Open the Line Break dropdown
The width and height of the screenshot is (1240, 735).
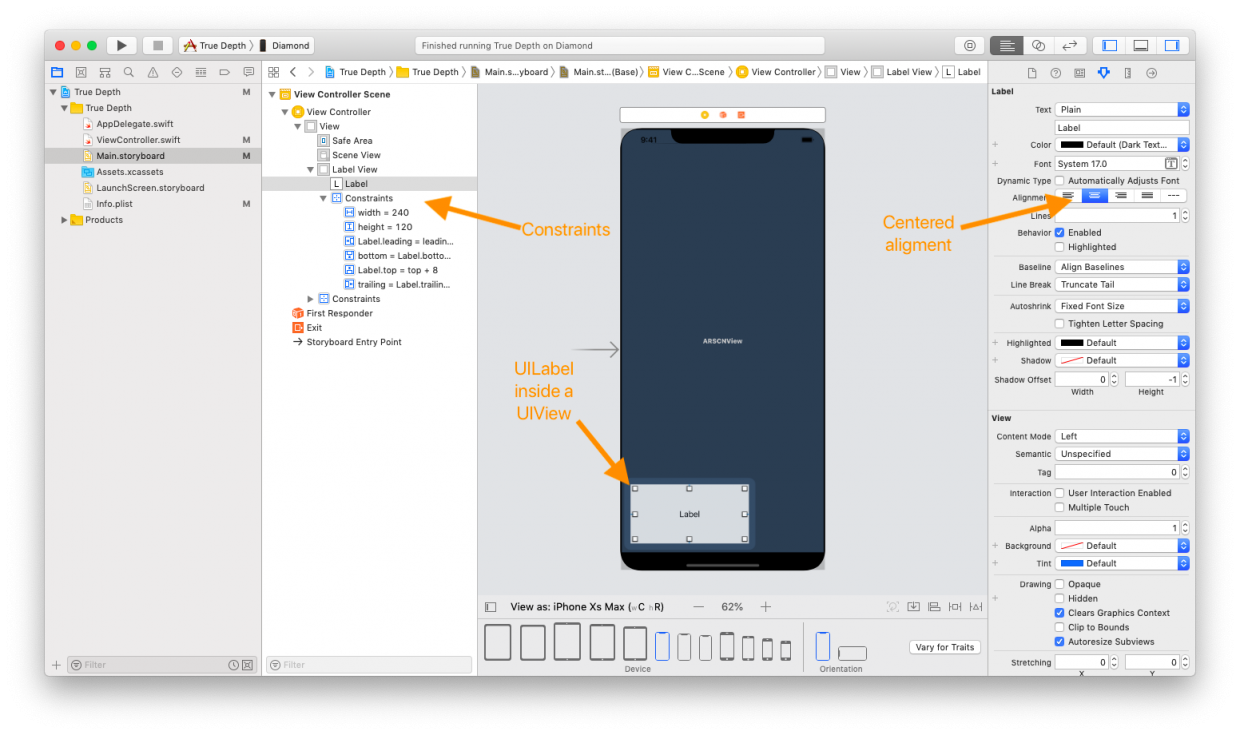pos(1121,285)
